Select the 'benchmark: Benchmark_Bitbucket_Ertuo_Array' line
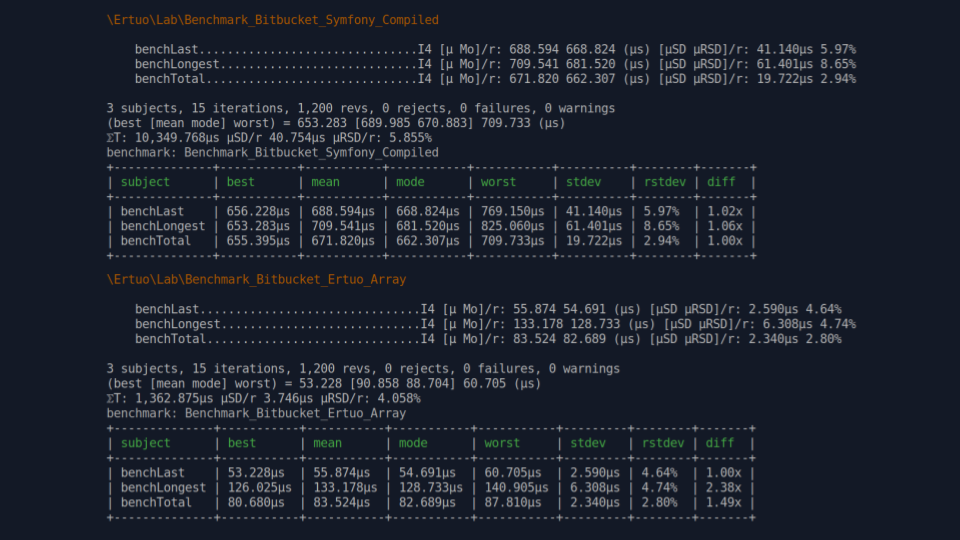Viewport: 960px width, 540px height. (x=257, y=413)
